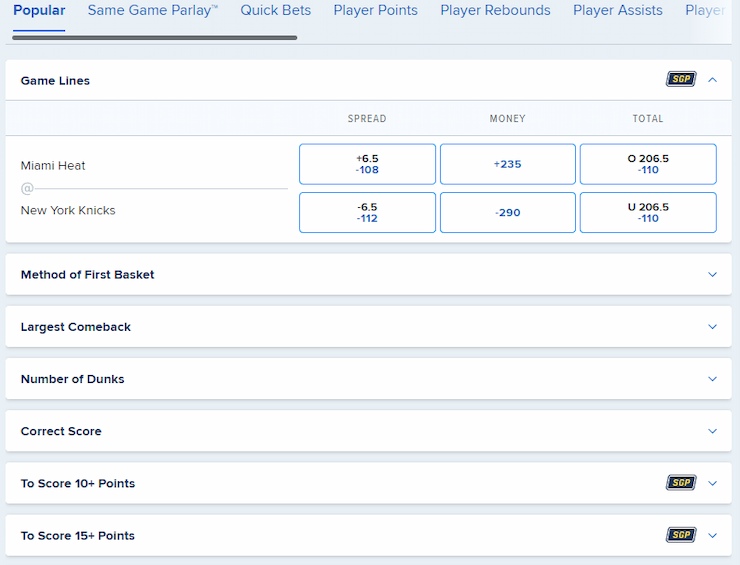
Task: Expand To Score 10+ Points chevron
Action: coord(713,483)
